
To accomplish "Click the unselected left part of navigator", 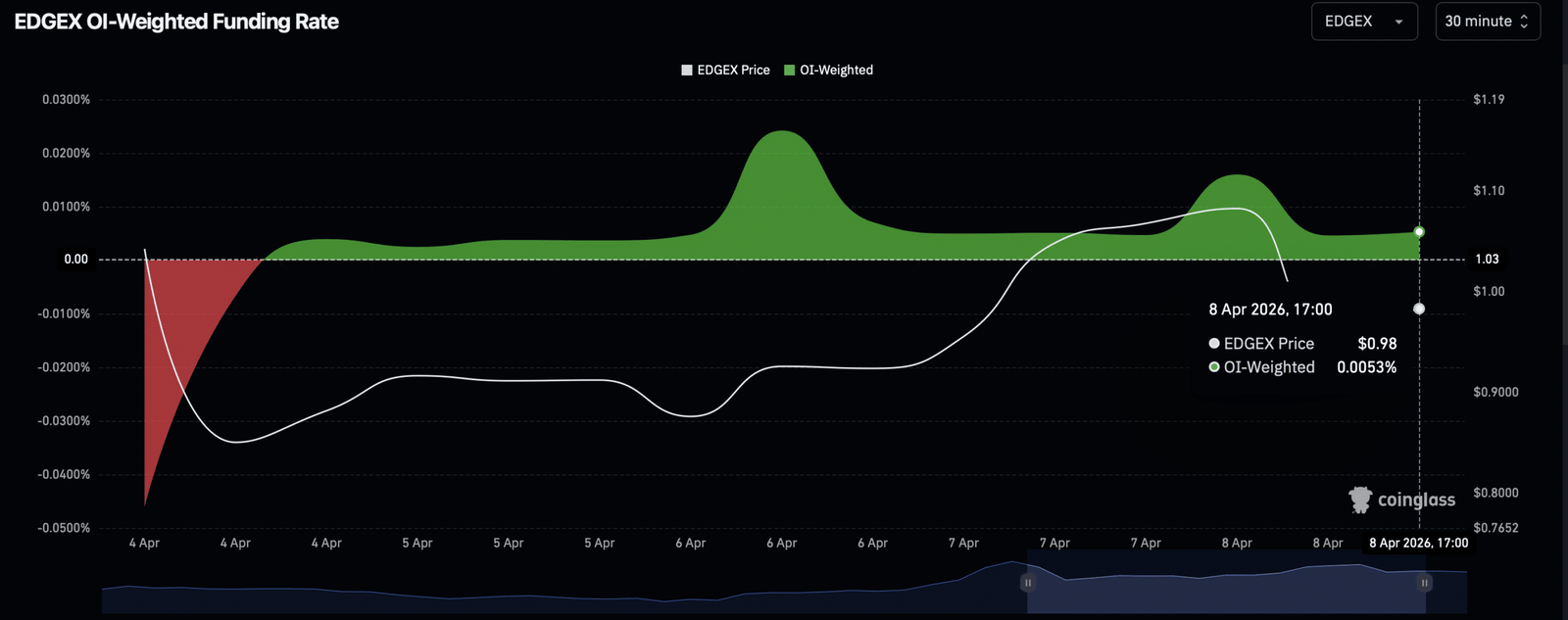I will pyautogui.click(x=559, y=593).
